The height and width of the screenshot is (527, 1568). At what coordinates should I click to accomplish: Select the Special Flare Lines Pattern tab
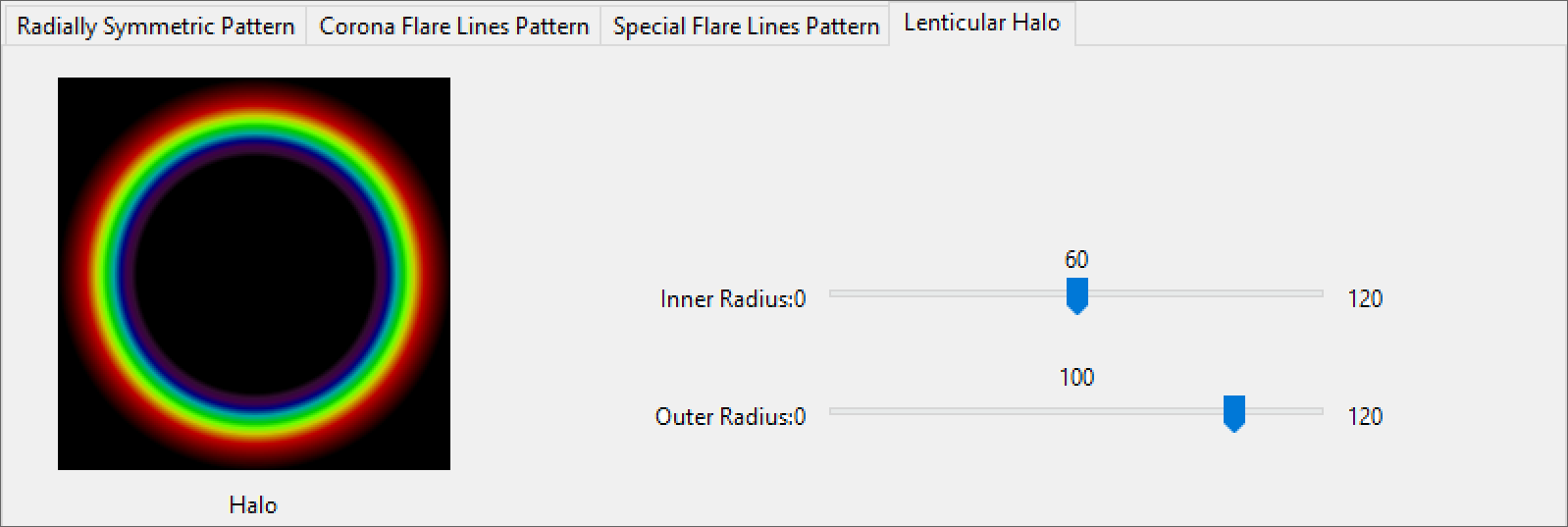(x=746, y=26)
